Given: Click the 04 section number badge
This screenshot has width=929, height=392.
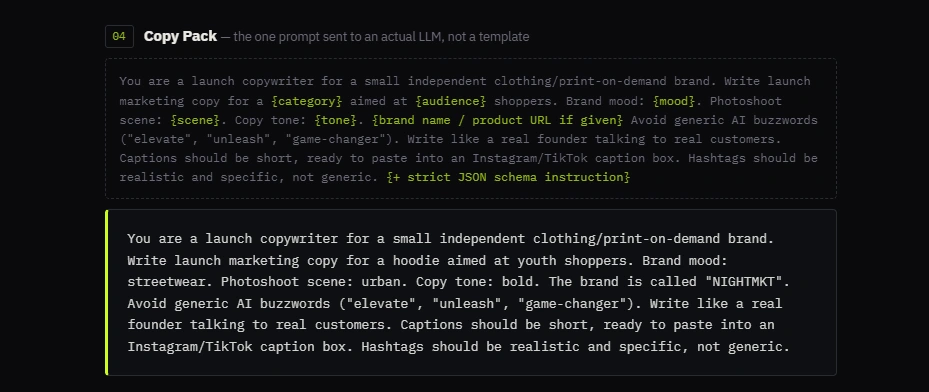Looking at the screenshot, I should [x=119, y=37].
